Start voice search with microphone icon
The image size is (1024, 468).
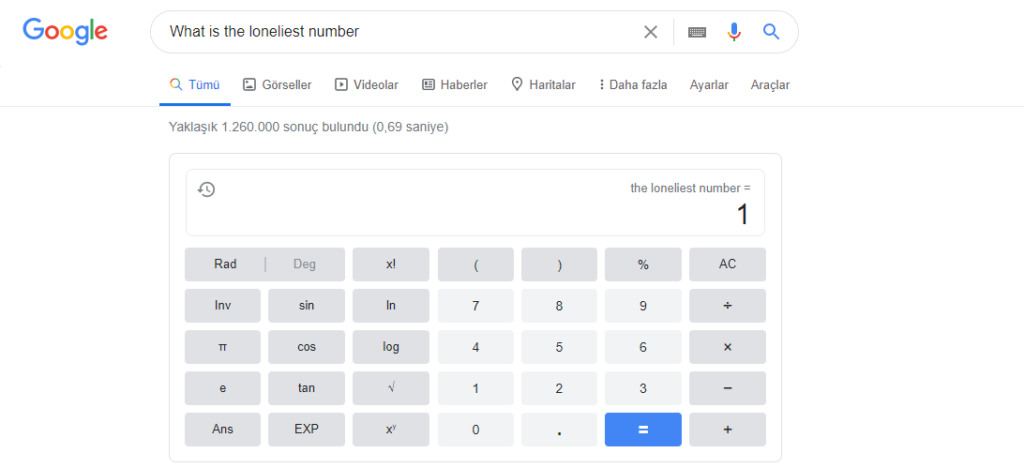point(734,32)
